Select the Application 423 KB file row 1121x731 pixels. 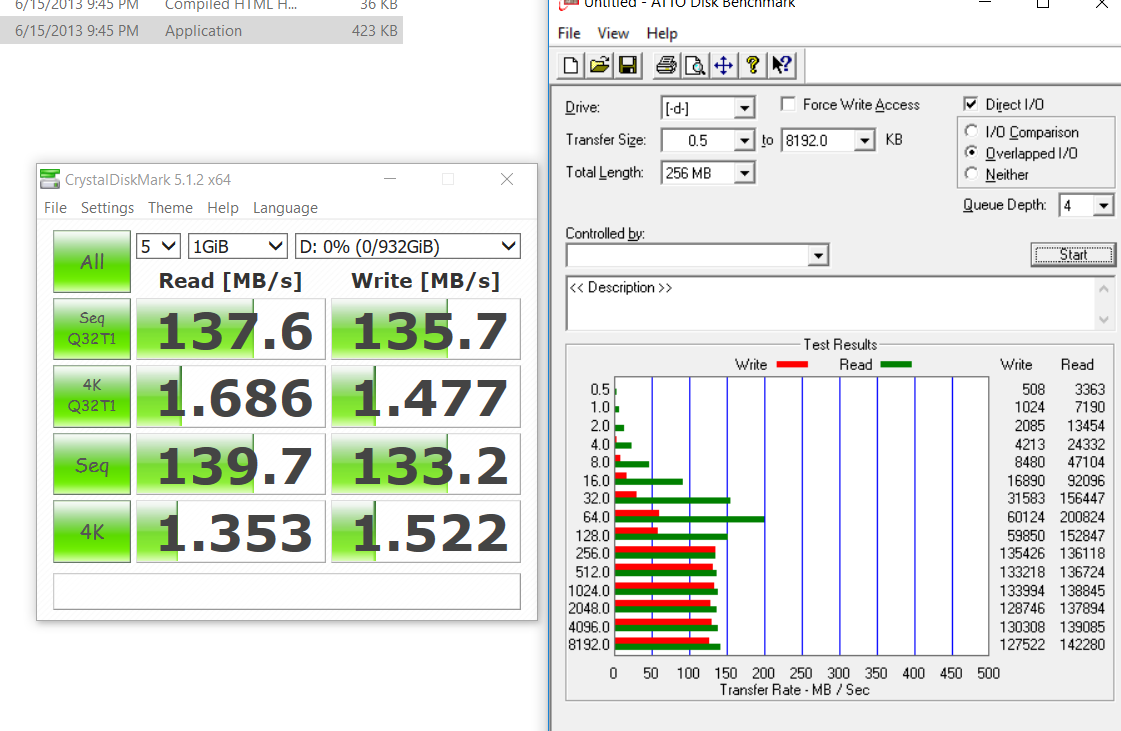[x=201, y=31]
